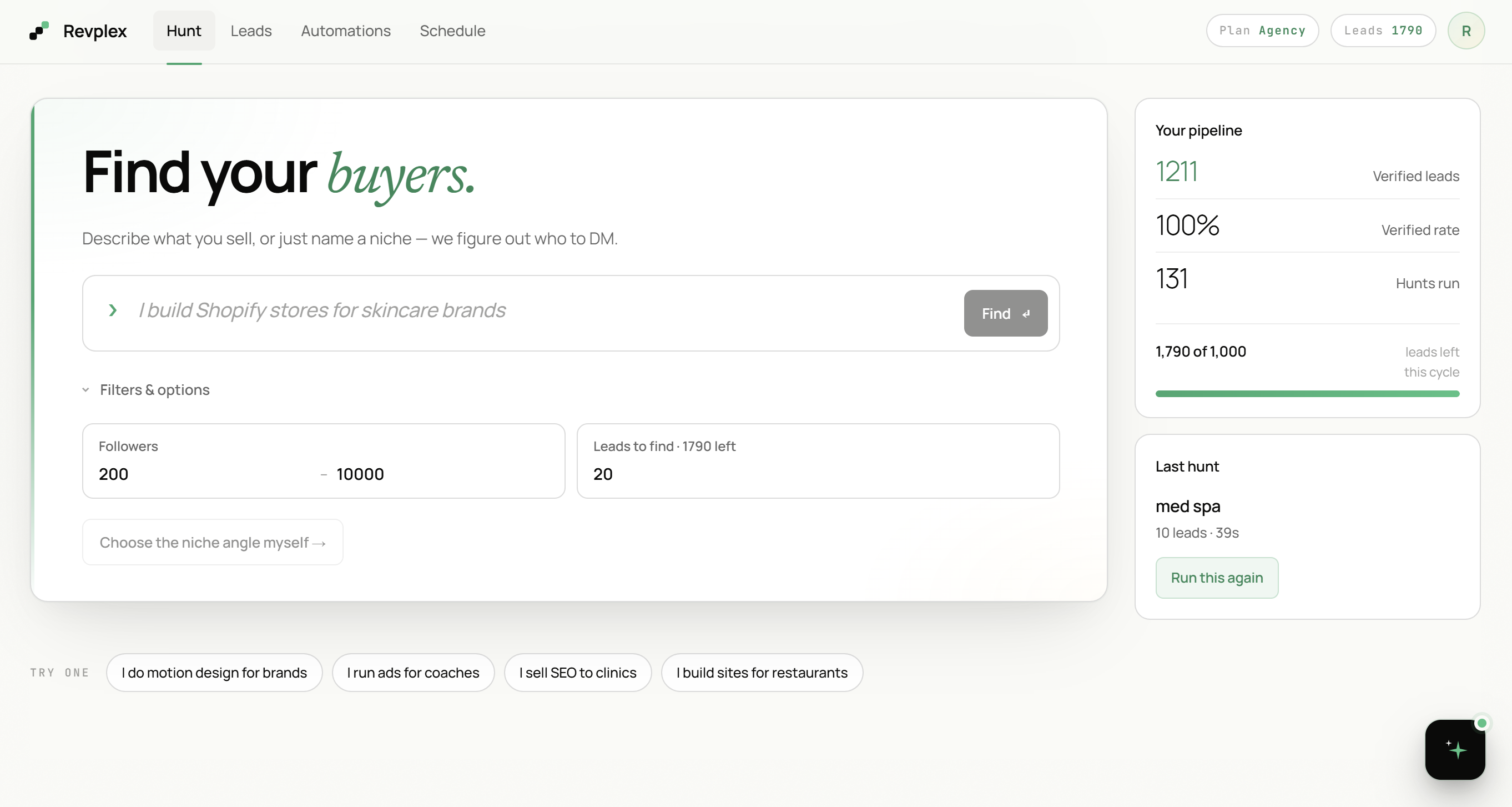Edit the minimum followers value 200
Viewport: 1512px width, 807px height.
[205, 474]
